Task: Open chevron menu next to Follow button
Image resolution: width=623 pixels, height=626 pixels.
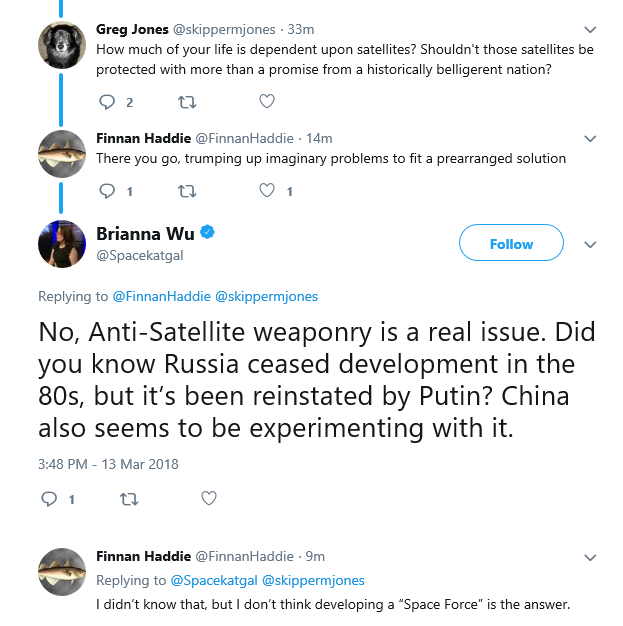Action: [590, 244]
